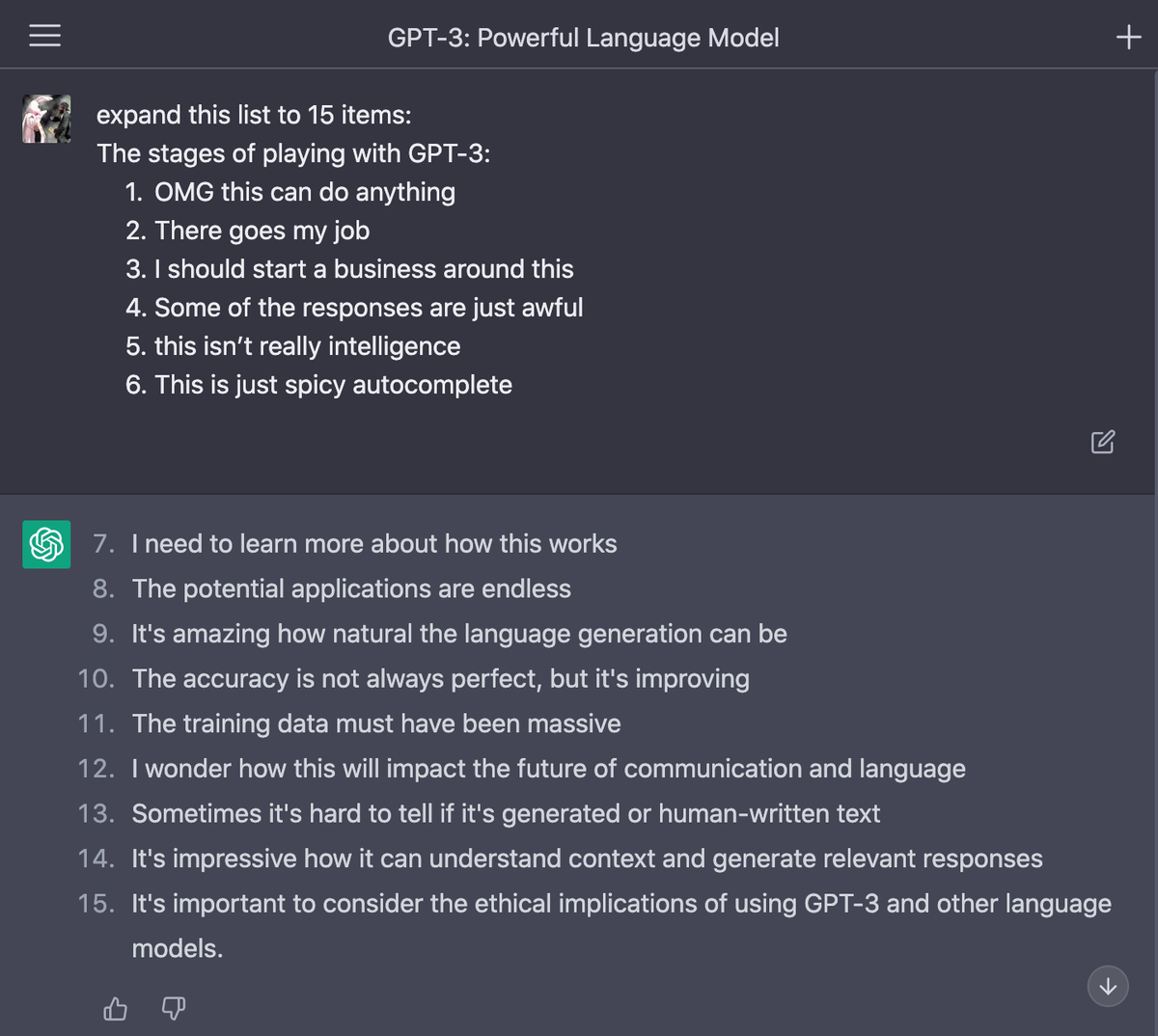Click response line 'The potential applications are endless'

(x=351, y=588)
